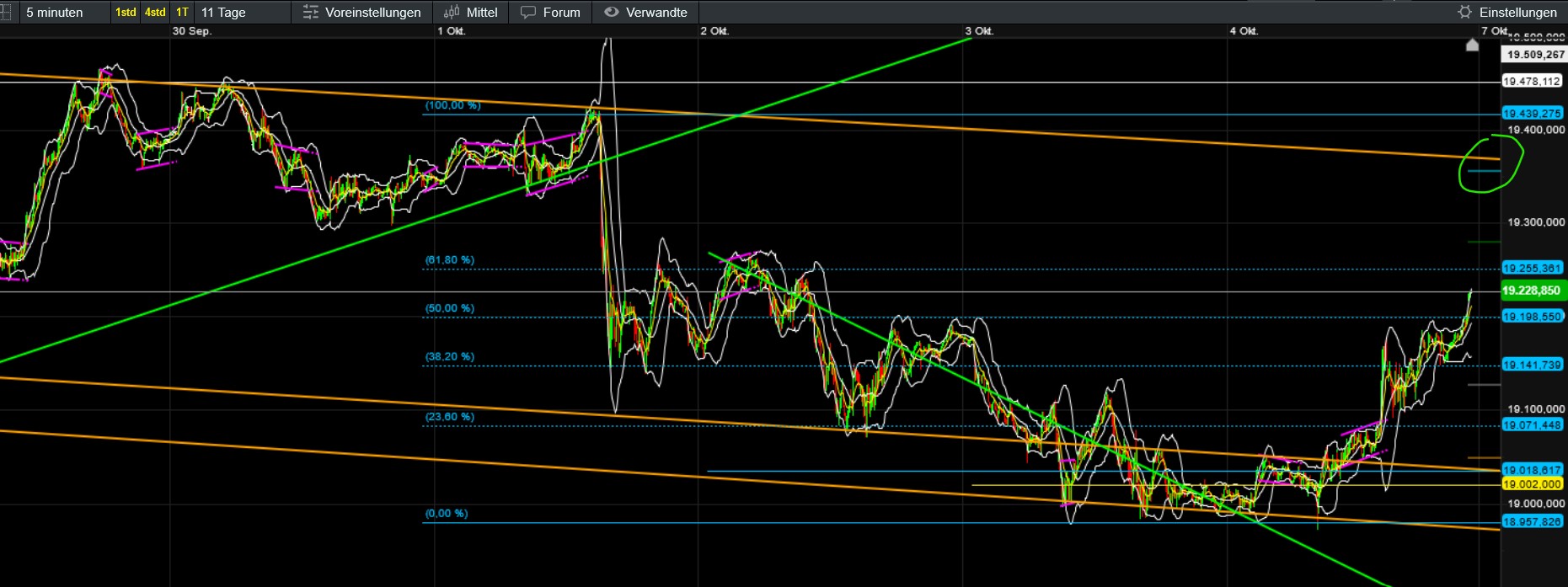Click the Mittel candlestick icon

point(451,12)
